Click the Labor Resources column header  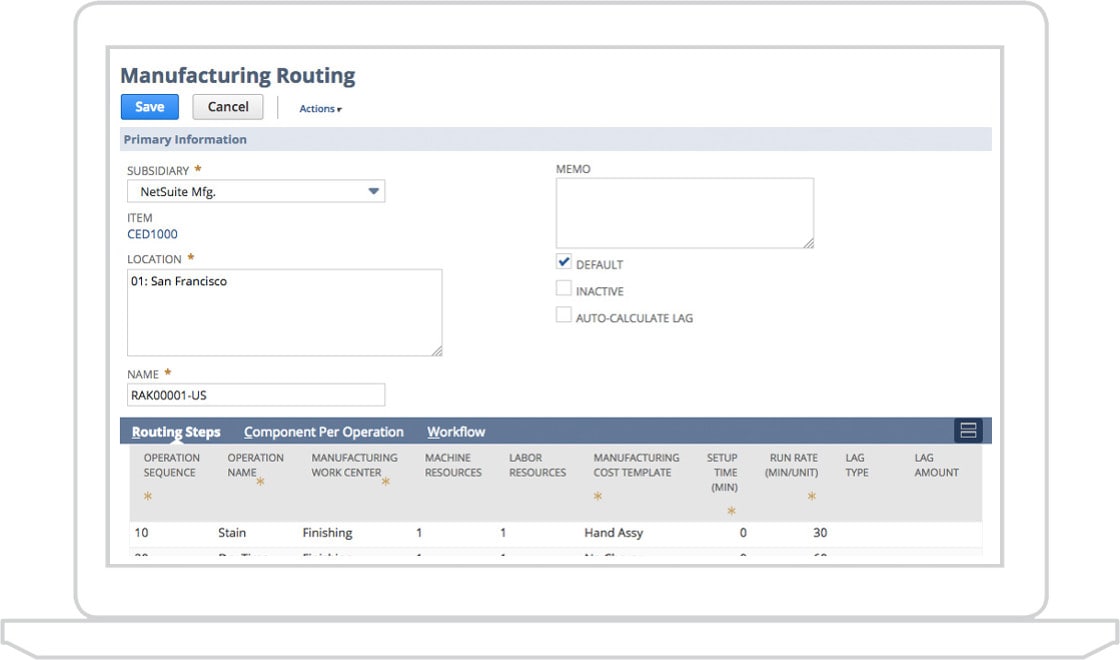click(x=537, y=465)
